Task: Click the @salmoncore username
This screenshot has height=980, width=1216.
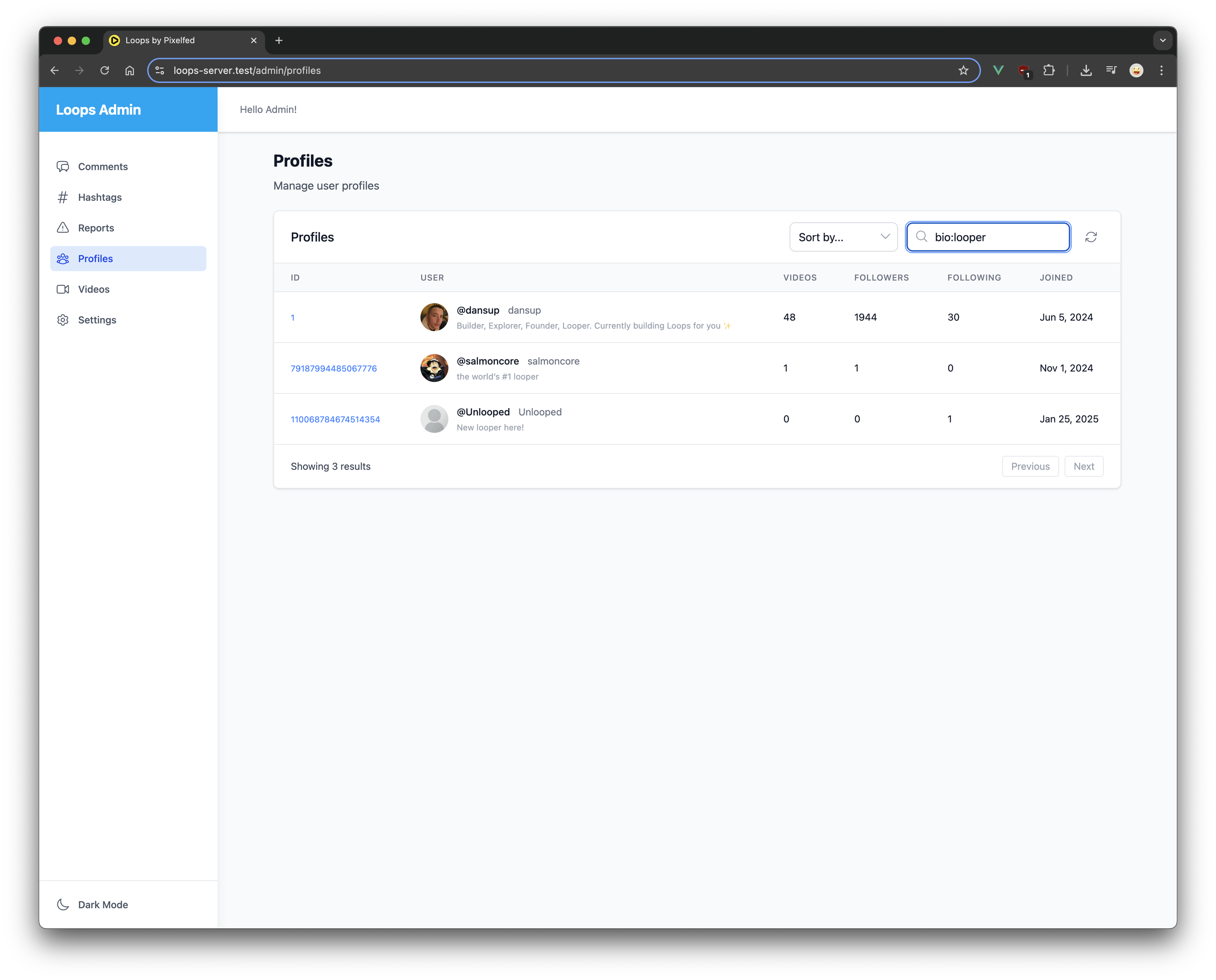Action: (x=488, y=361)
